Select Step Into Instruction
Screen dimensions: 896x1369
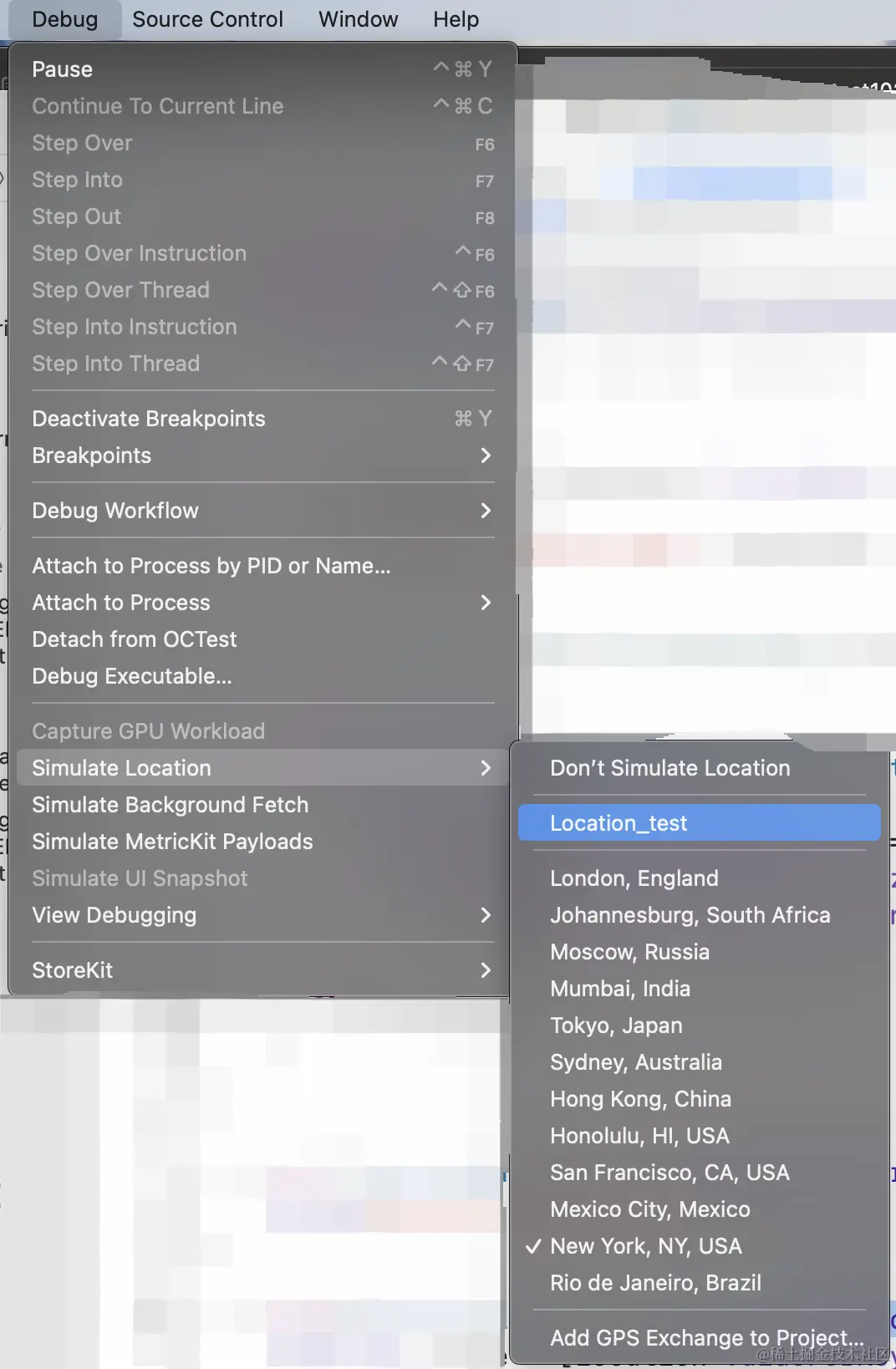(262, 327)
